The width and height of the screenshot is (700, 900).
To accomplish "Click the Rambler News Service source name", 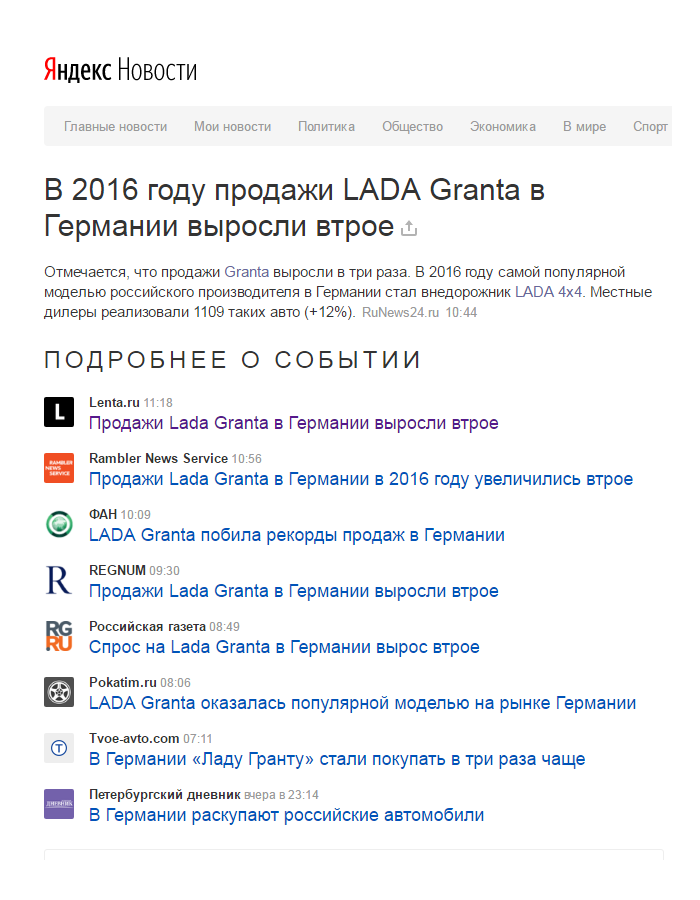I will [x=158, y=458].
